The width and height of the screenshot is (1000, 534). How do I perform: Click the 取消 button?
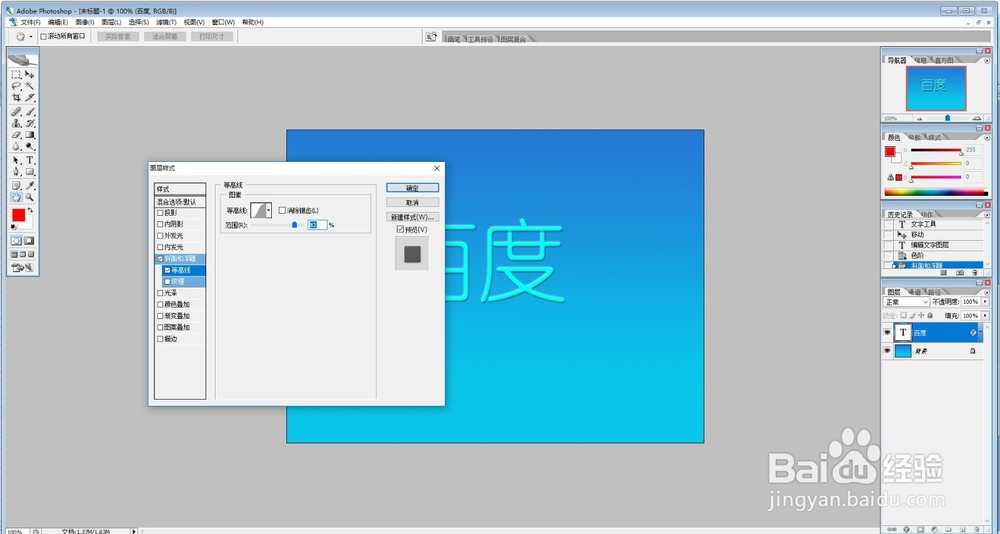tap(412, 202)
